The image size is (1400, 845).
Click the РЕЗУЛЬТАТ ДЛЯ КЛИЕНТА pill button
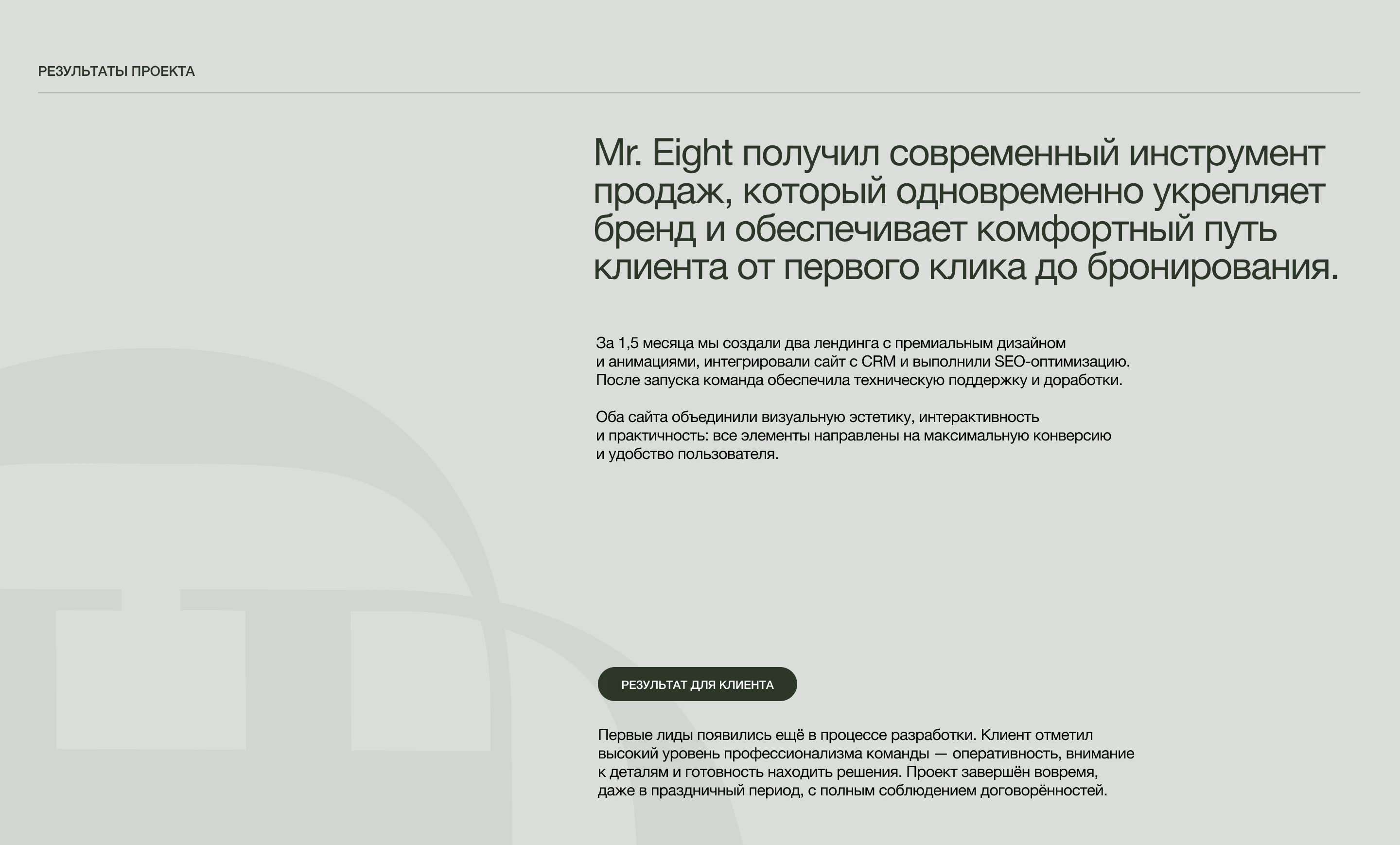697,684
